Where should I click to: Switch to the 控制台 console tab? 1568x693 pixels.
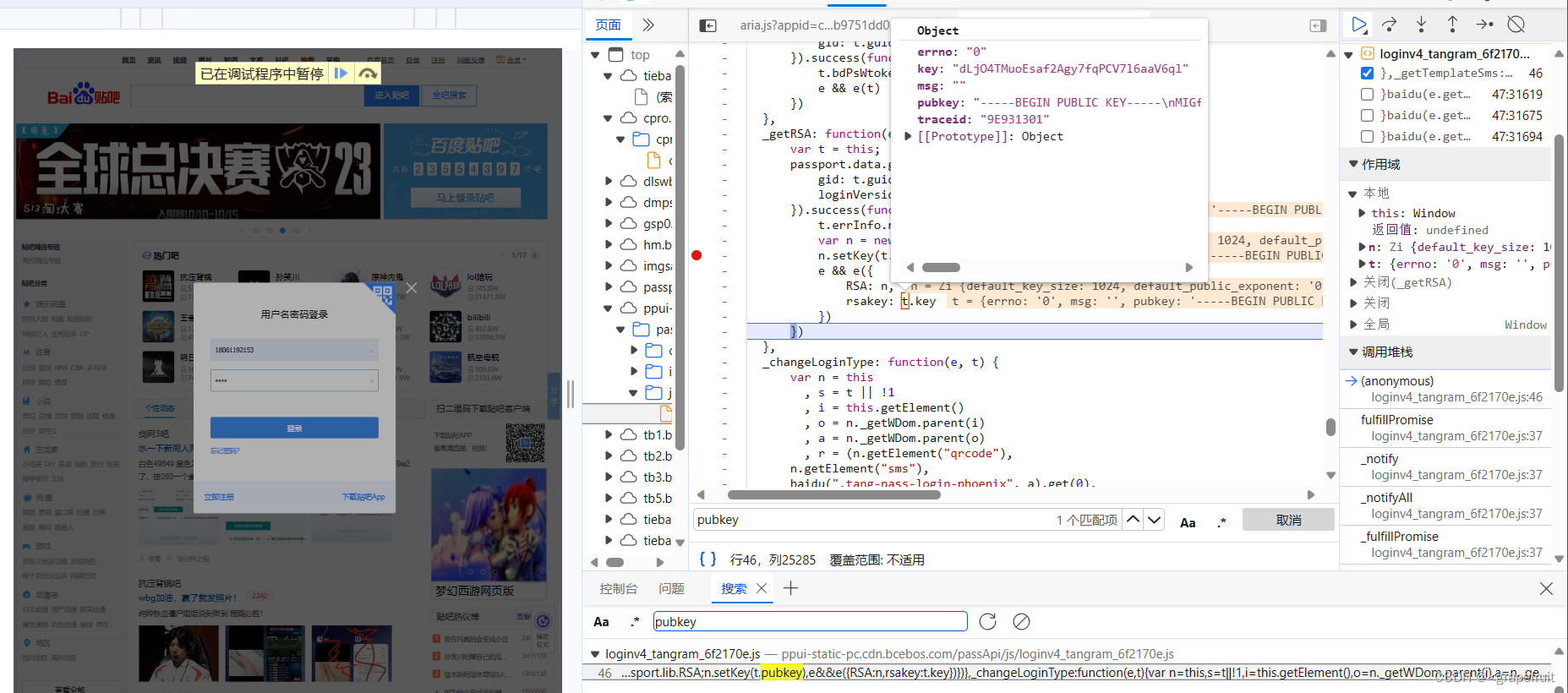[618, 588]
